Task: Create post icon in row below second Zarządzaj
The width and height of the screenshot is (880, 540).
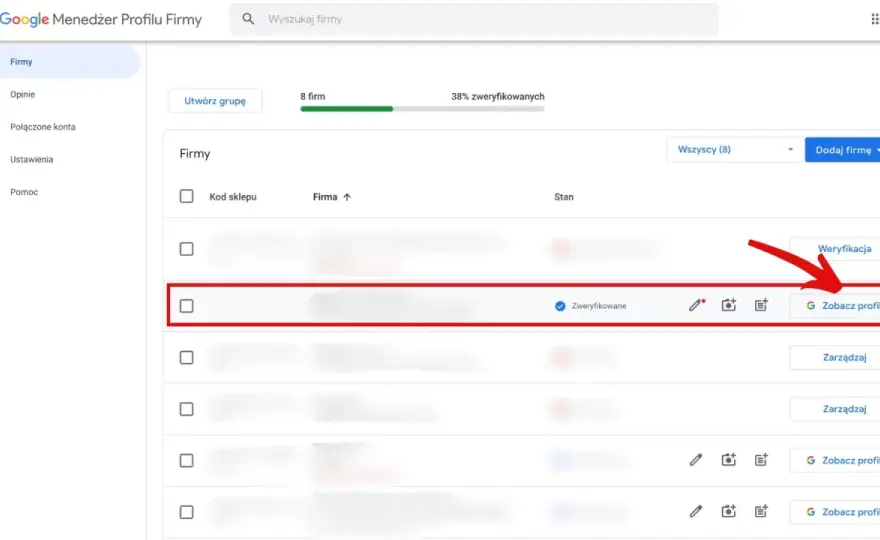Action: [761, 460]
